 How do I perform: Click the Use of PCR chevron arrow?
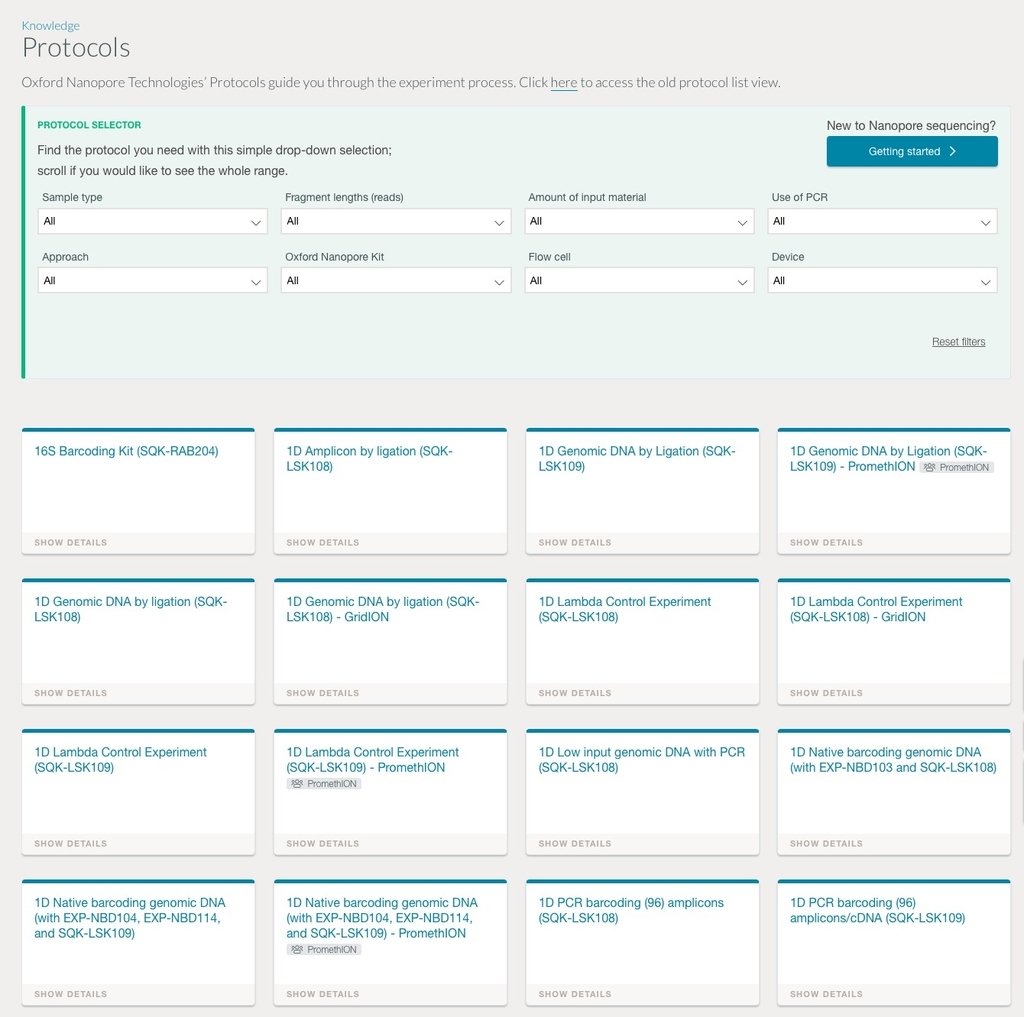[985, 223]
